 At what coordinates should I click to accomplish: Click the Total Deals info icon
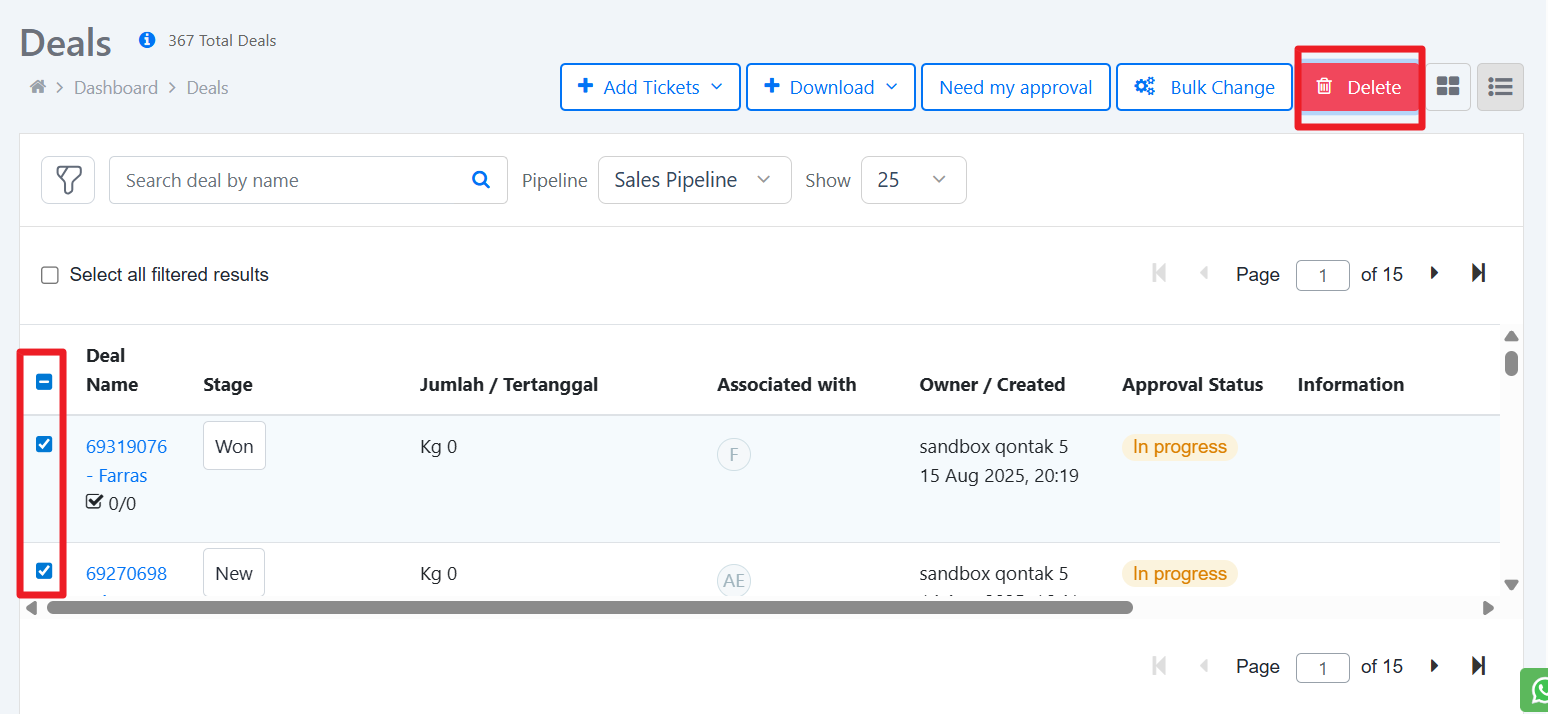[x=148, y=41]
